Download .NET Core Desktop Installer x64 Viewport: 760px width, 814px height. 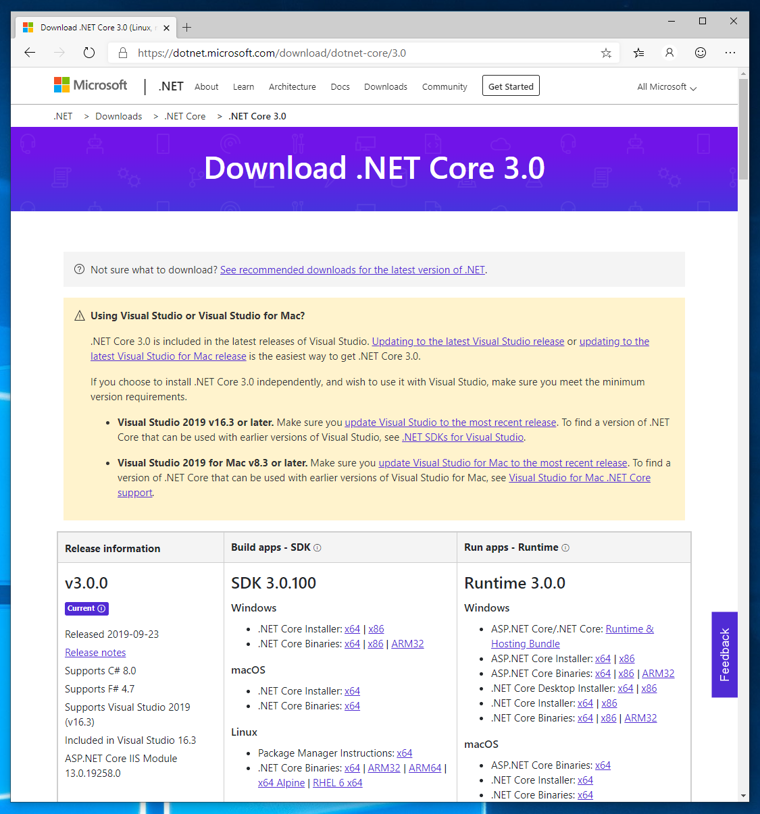point(626,688)
